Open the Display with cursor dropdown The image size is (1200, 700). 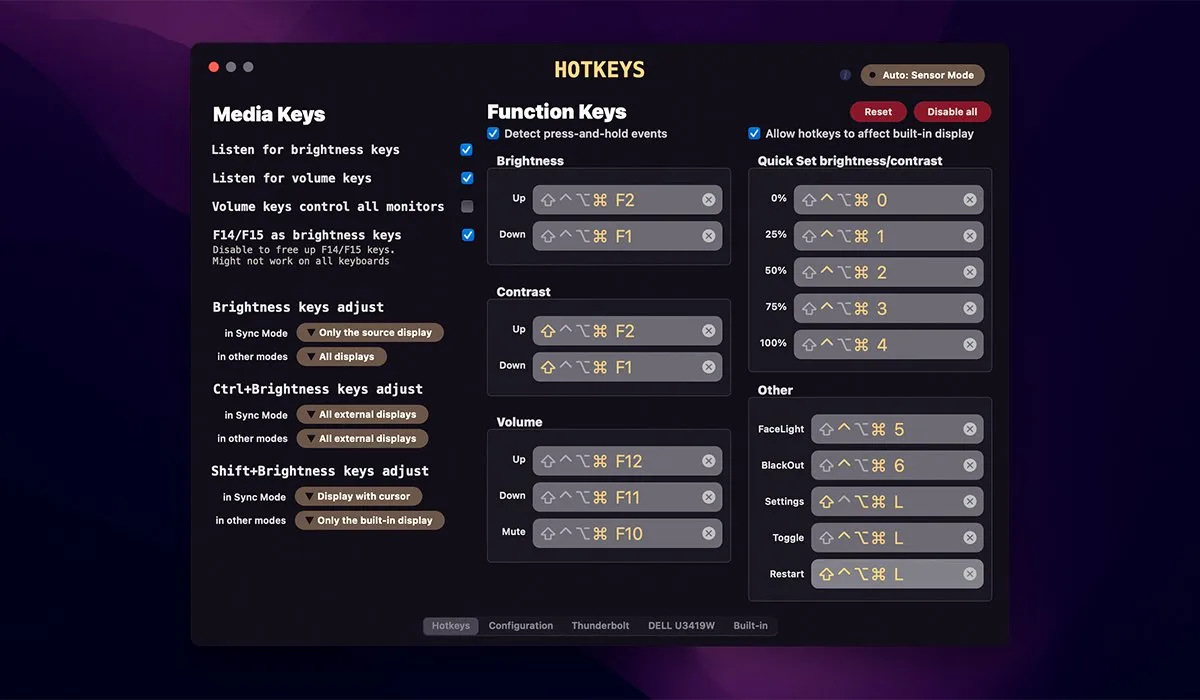pyautogui.click(x=359, y=496)
